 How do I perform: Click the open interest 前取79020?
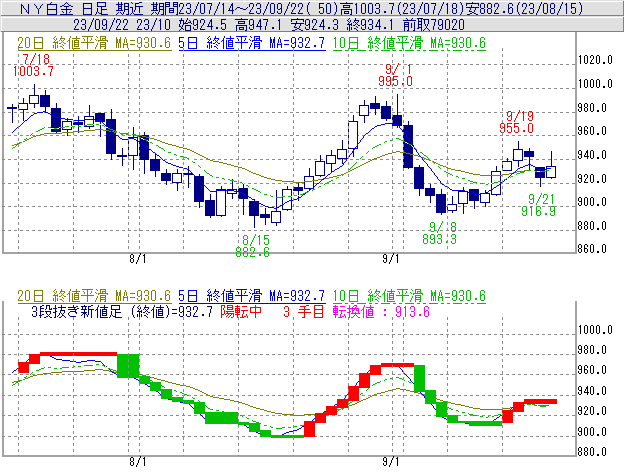433,25
